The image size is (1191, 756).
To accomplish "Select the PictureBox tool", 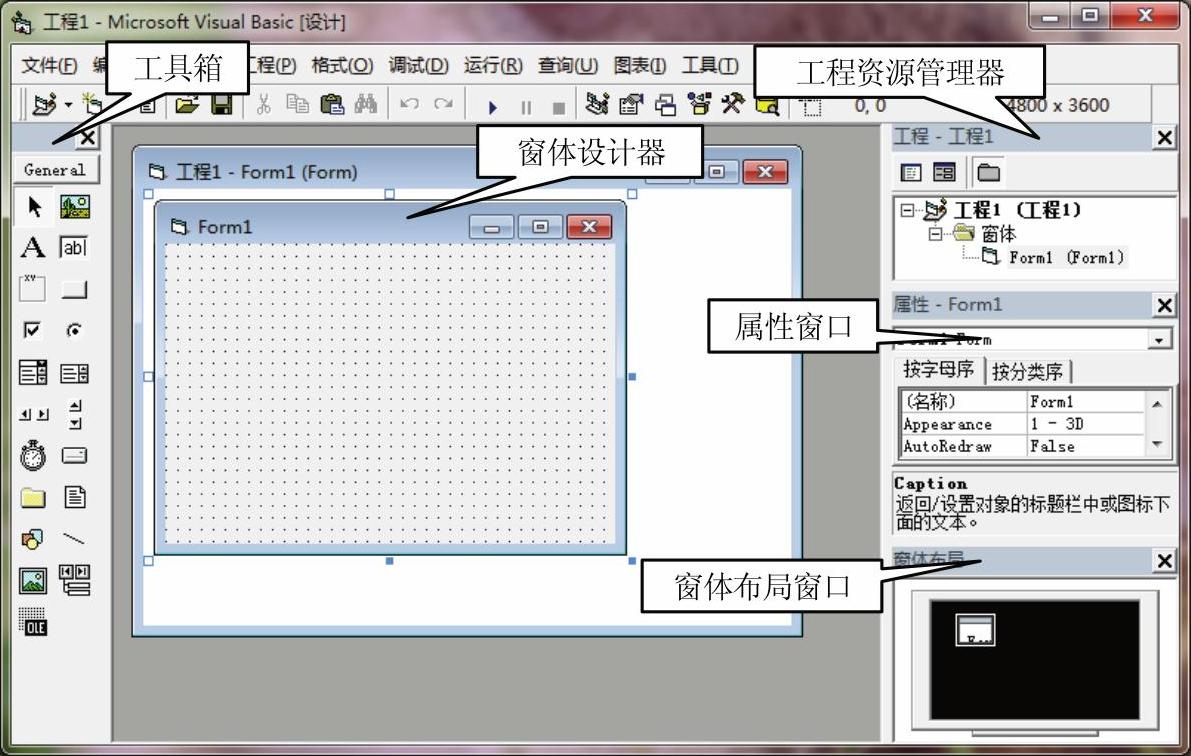I will tap(74, 206).
